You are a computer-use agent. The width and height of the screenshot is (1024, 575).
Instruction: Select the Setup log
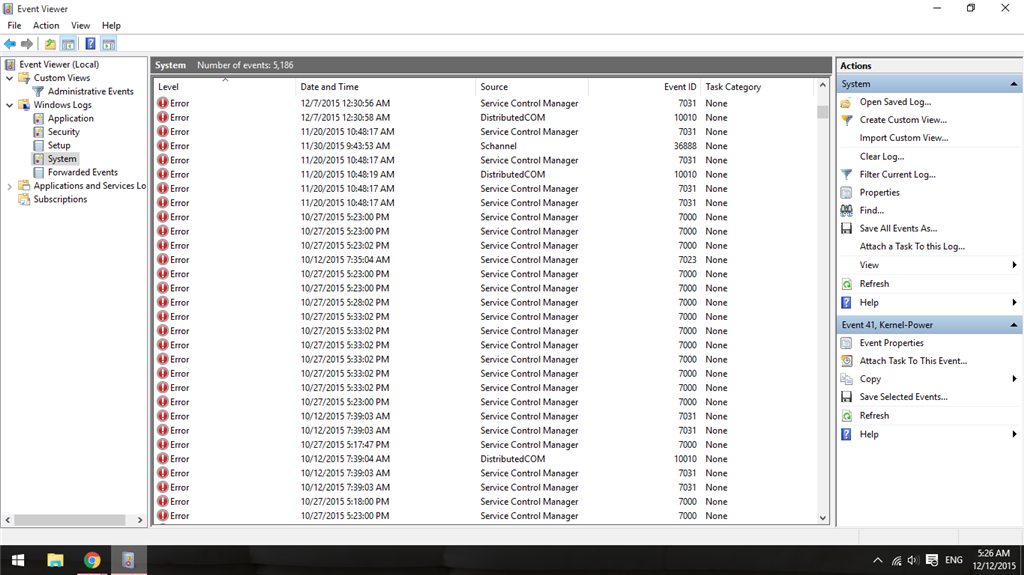pyautogui.click(x=59, y=145)
